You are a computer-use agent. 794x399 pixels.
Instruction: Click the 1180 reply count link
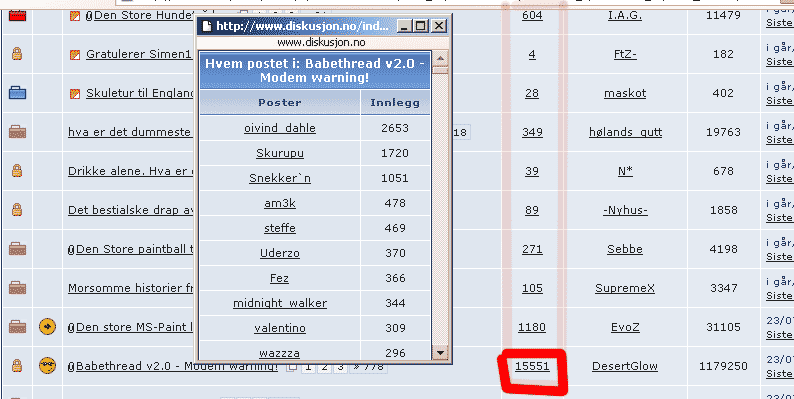click(532, 327)
